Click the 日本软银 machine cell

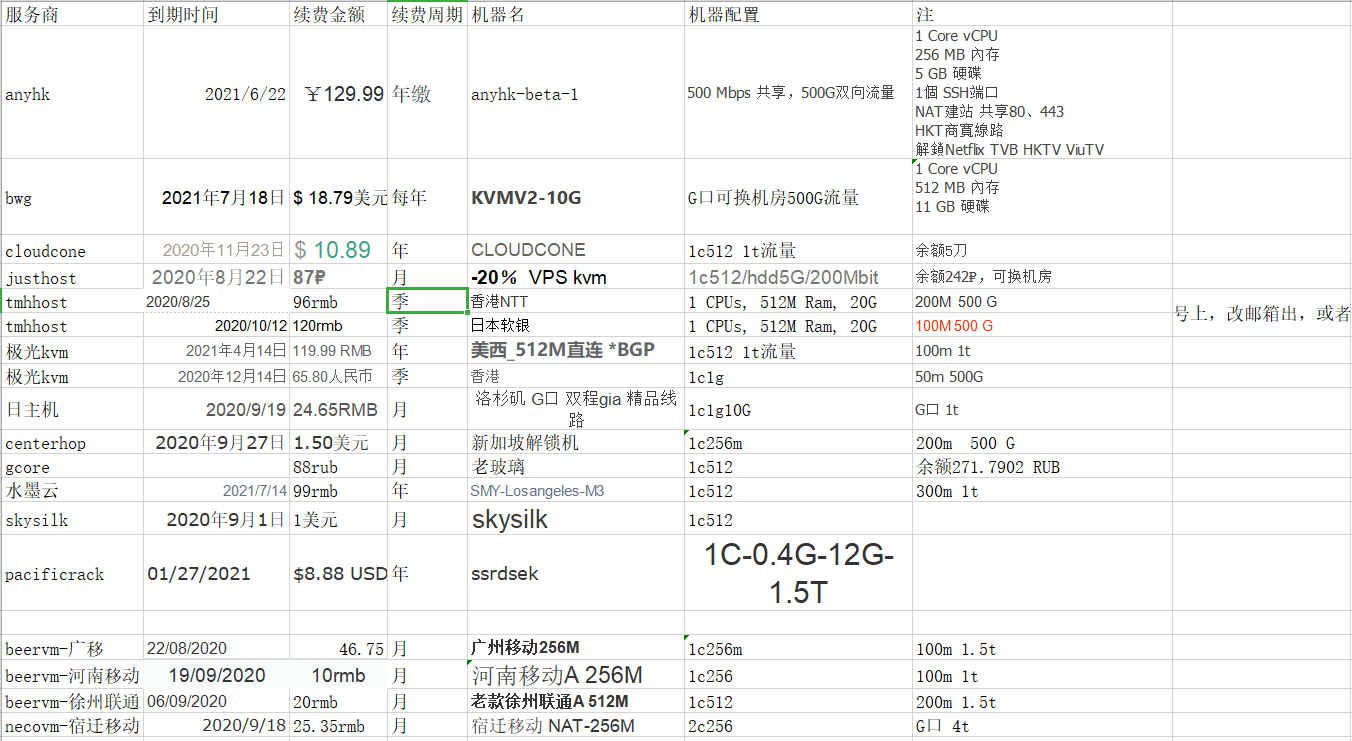click(576, 325)
